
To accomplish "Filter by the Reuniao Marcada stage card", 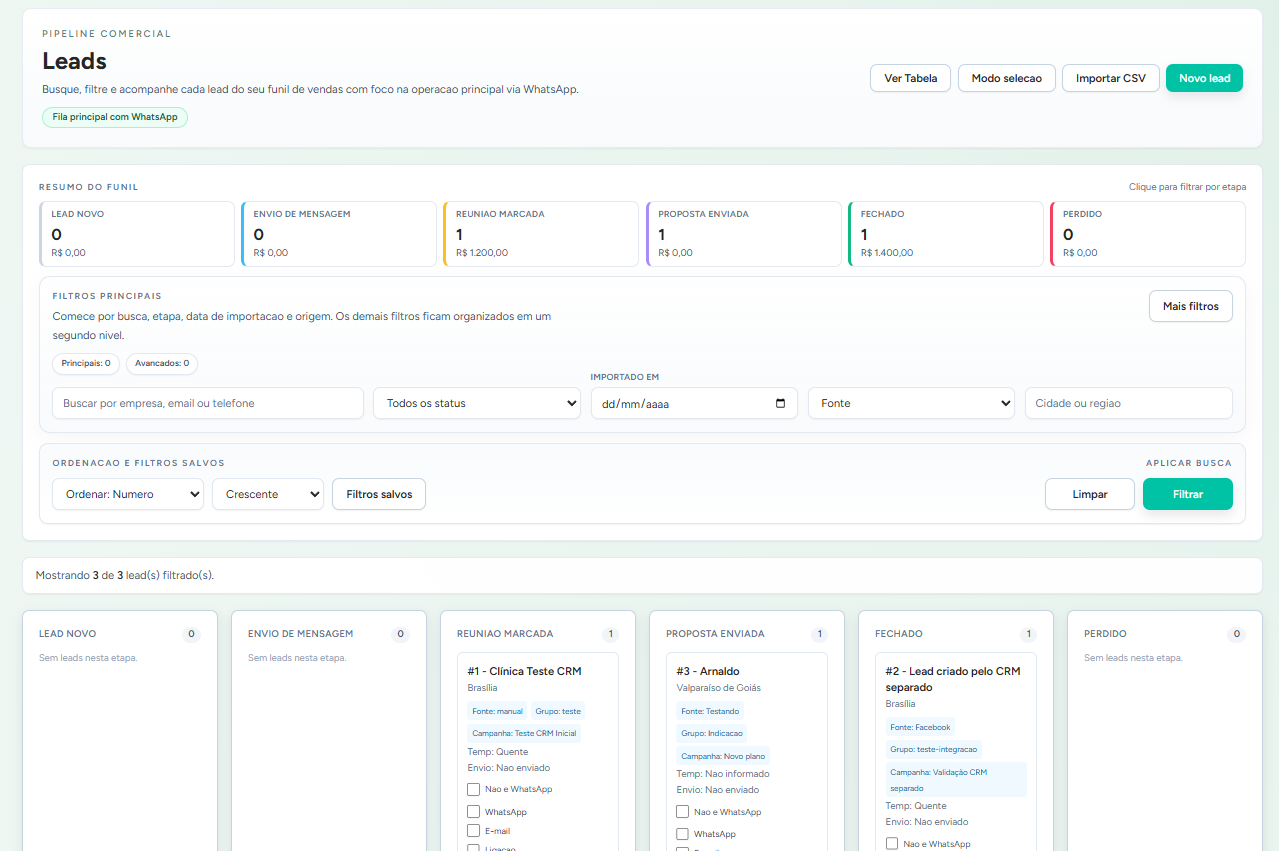I will (x=541, y=234).
